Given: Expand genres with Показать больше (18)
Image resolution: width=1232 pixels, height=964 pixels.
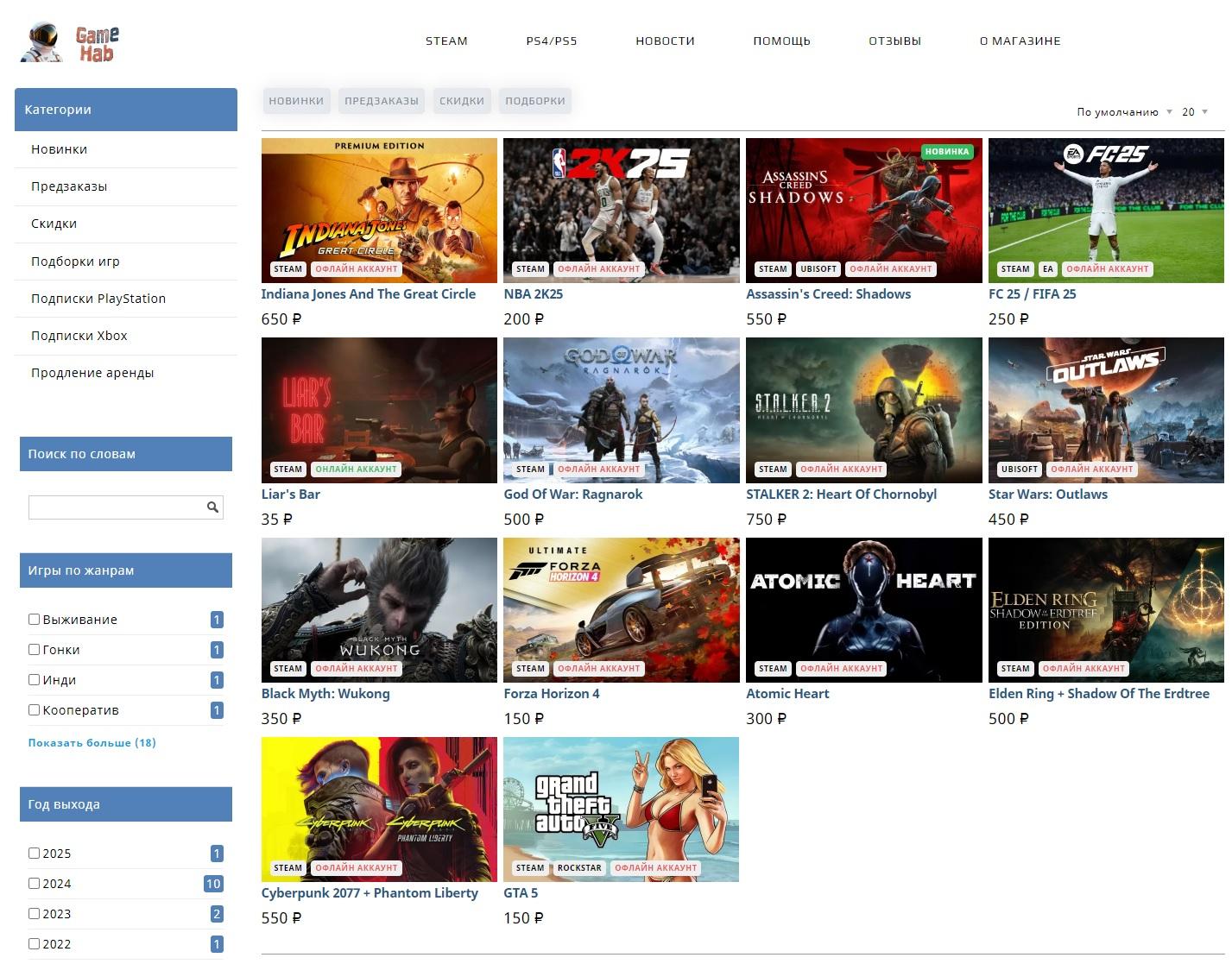Looking at the screenshot, I should coord(92,743).
